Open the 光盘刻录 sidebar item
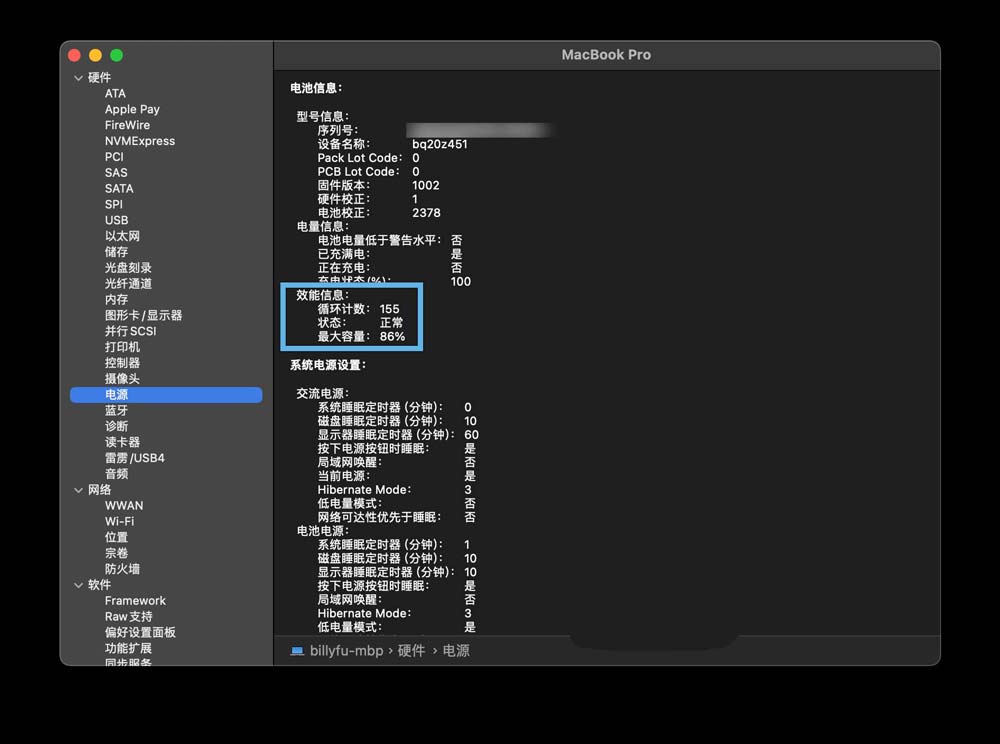Viewport: 1000px width, 744px height. coord(128,268)
